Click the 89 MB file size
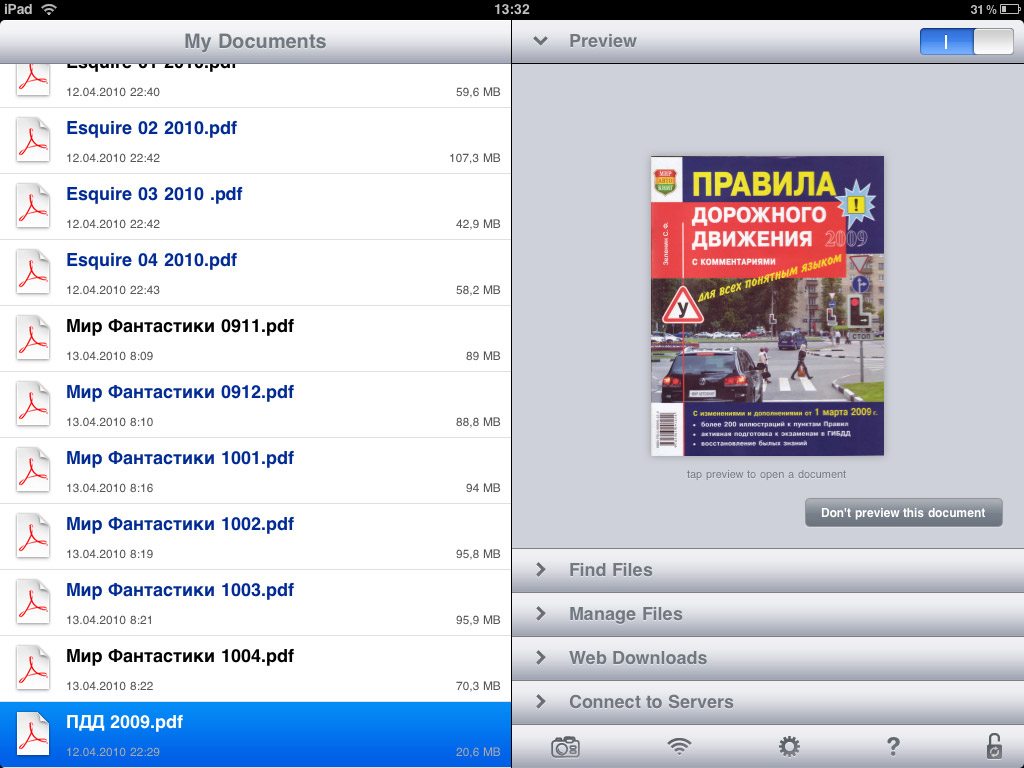 tap(483, 356)
